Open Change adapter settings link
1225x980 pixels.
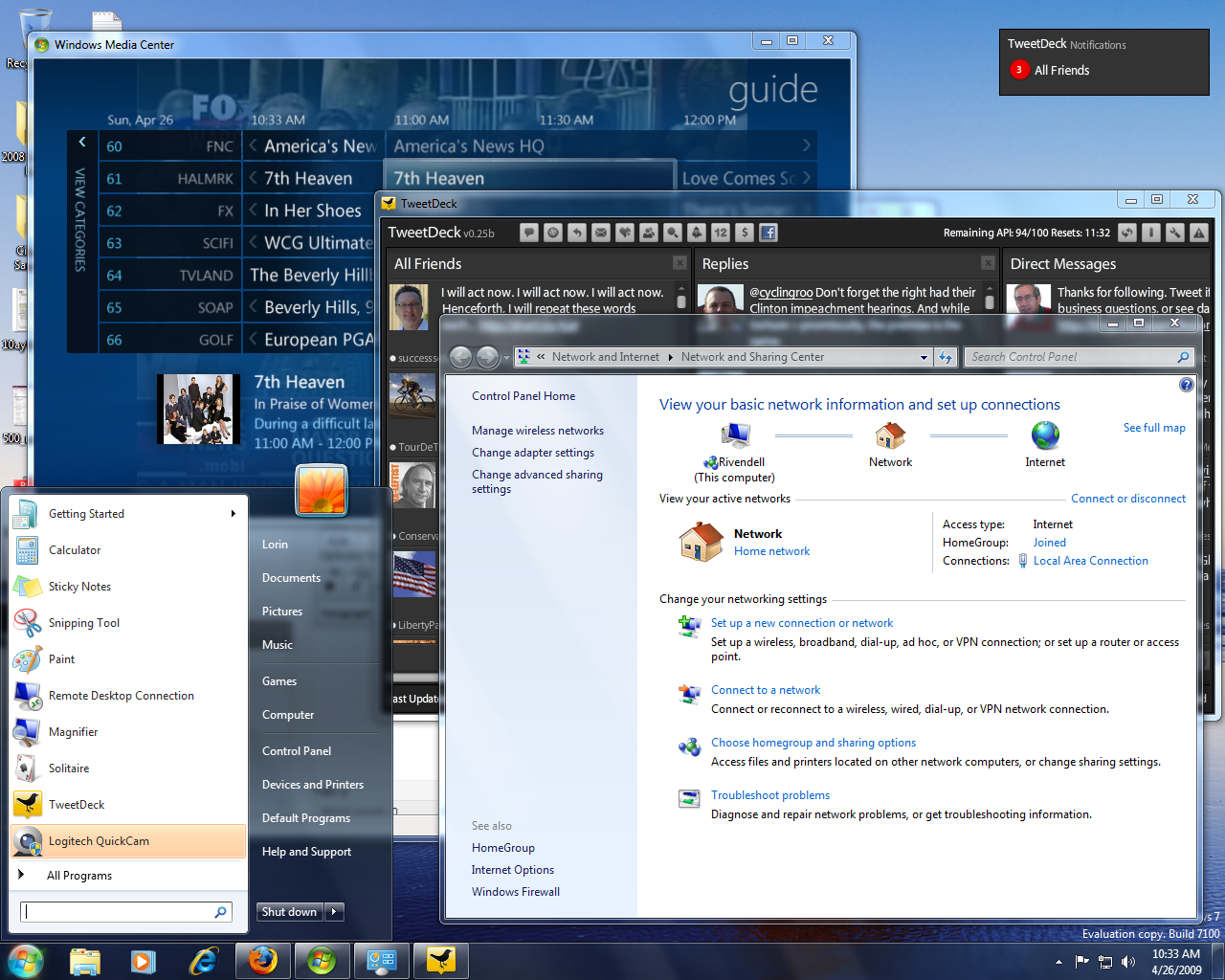(533, 453)
